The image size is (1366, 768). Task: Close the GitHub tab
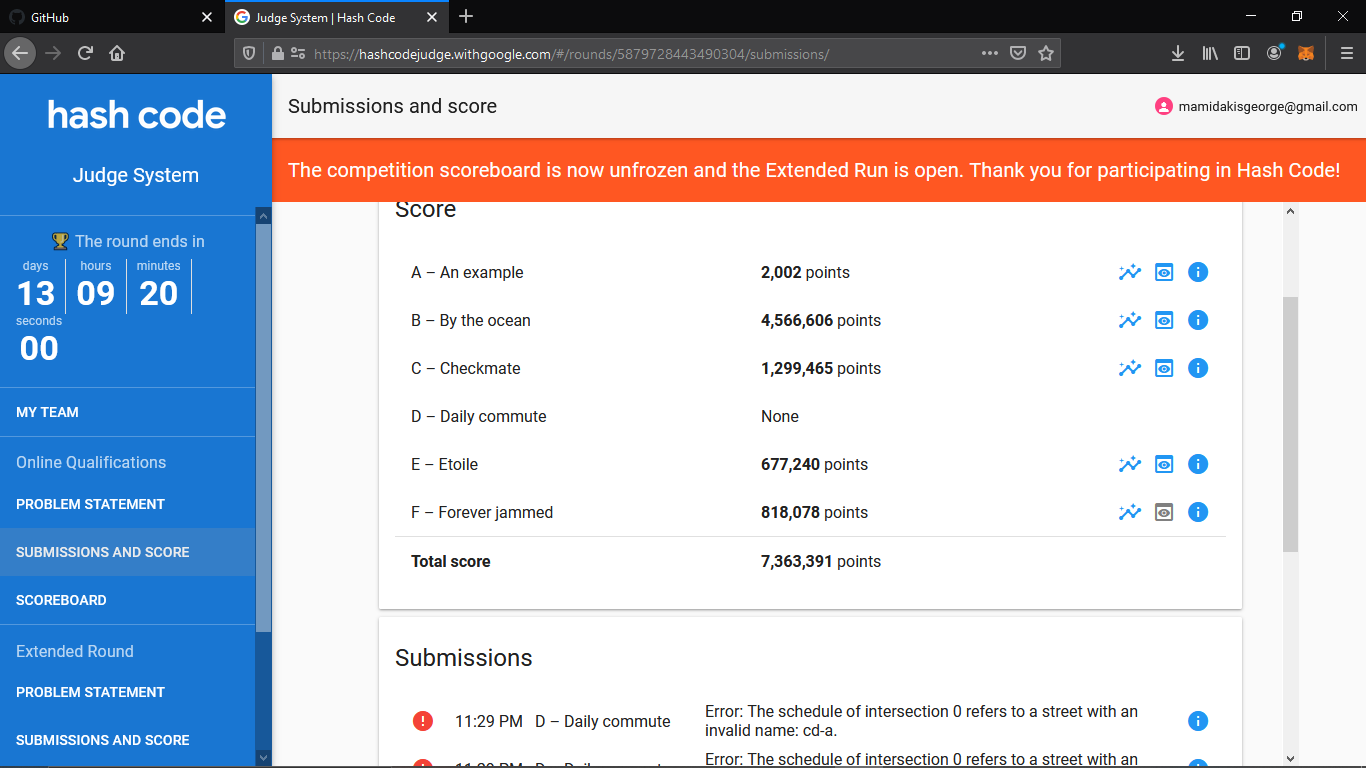click(207, 17)
